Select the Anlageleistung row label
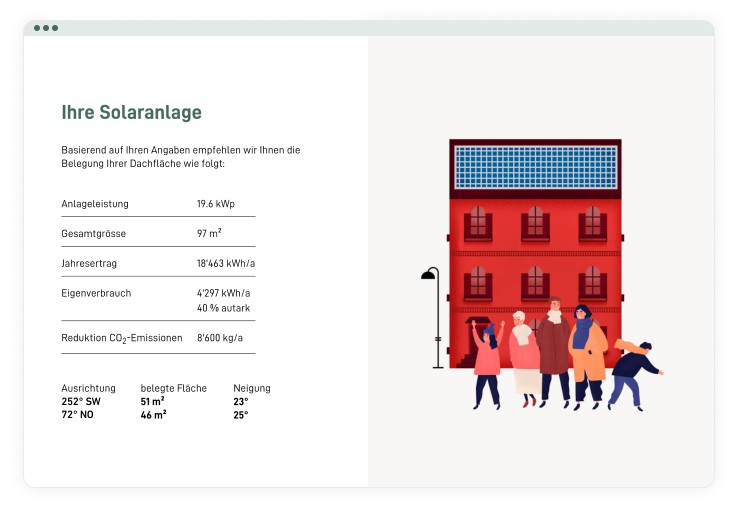Viewport: 738px width, 508px height. point(95,204)
